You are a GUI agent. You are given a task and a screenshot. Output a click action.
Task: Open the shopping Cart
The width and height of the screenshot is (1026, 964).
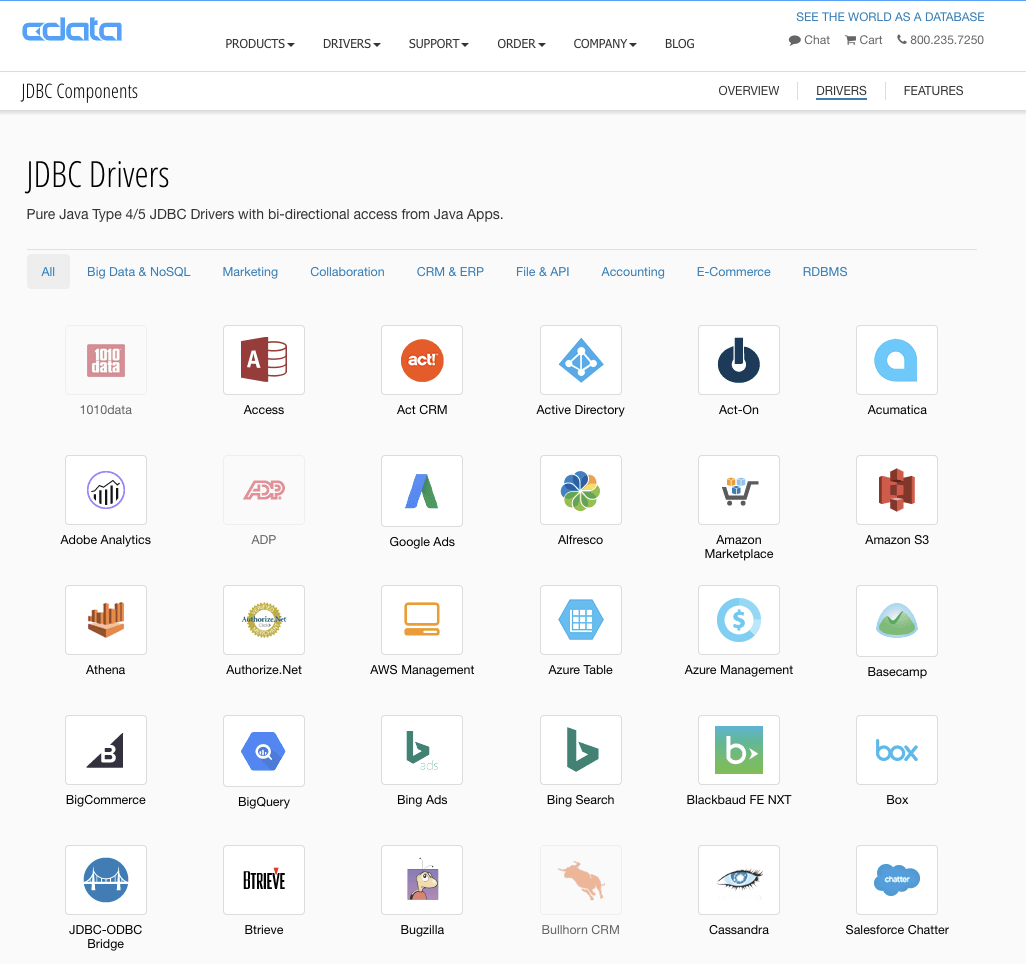click(x=864, y=40)
